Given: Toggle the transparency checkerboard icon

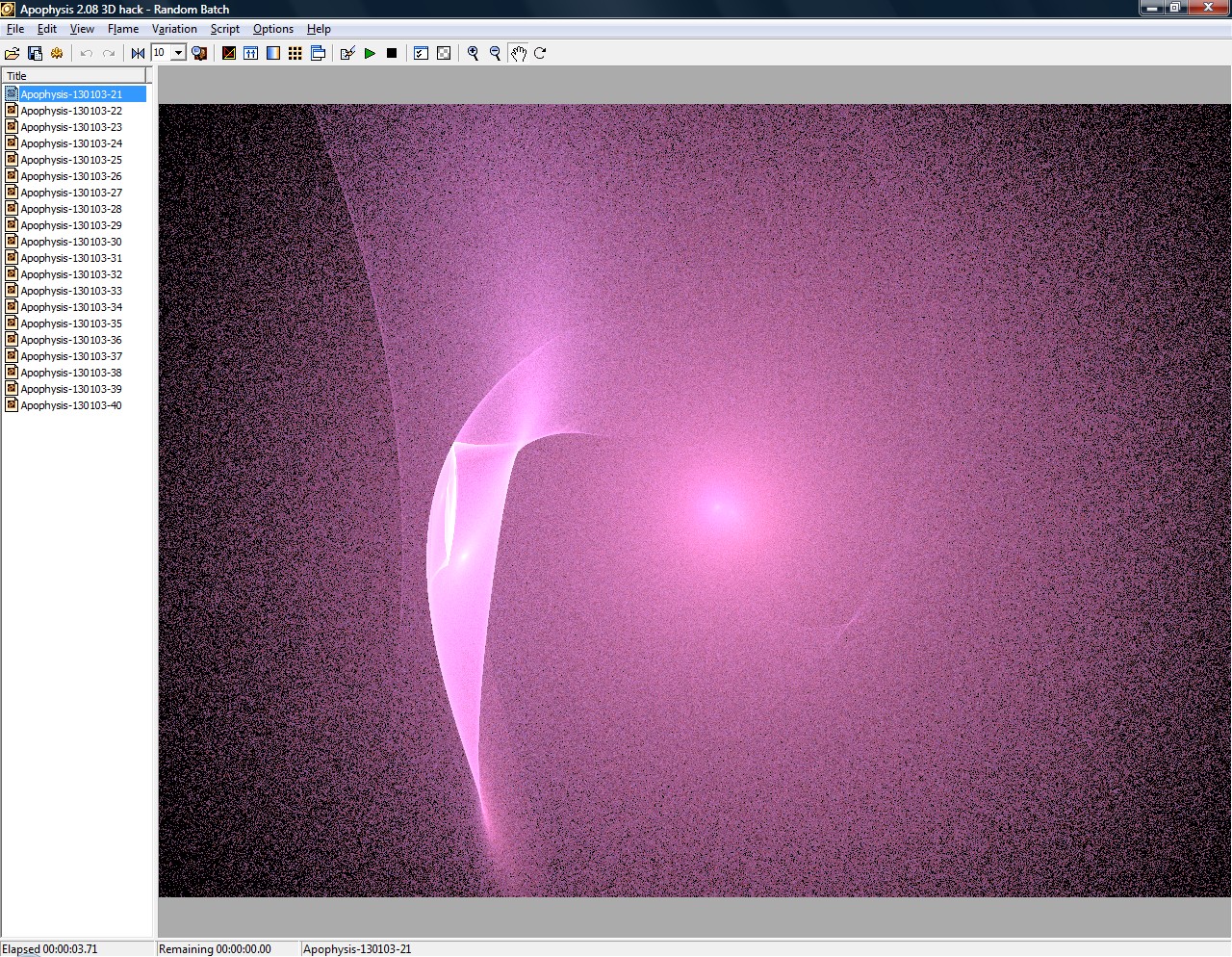Looking at the screenshot, I should [444, 53].
